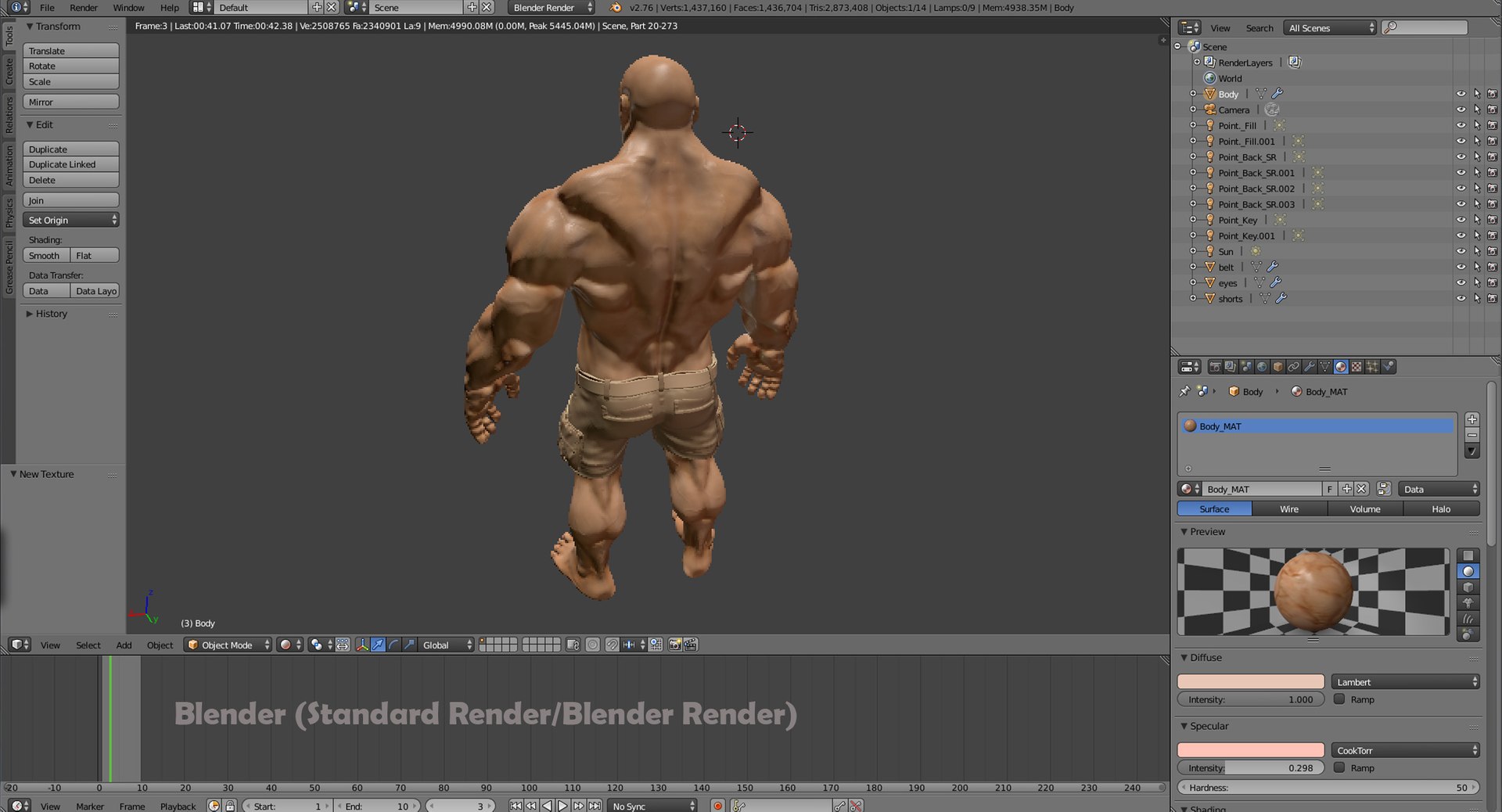Open the Object Mode dropdown
1502x812 pixels.
click(x=228, y=645)
